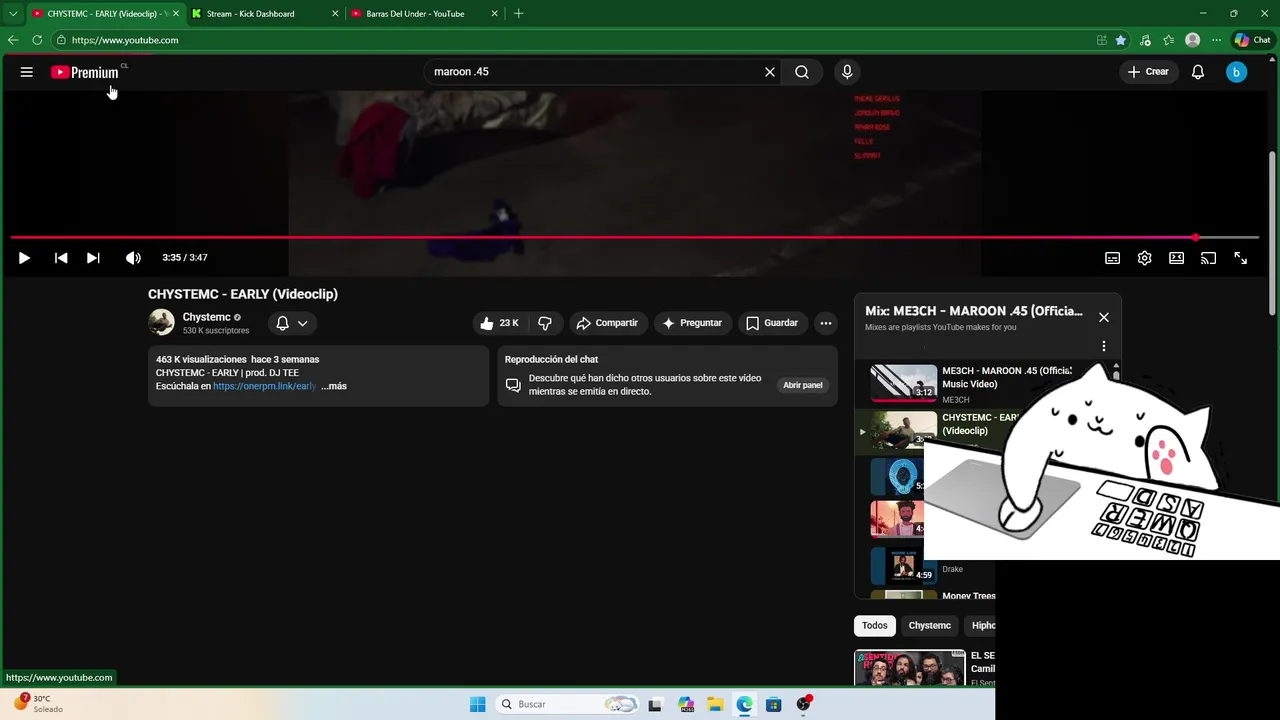Open the Favorites list icon
The image size is (1280, 720).
pos(1169,40)
